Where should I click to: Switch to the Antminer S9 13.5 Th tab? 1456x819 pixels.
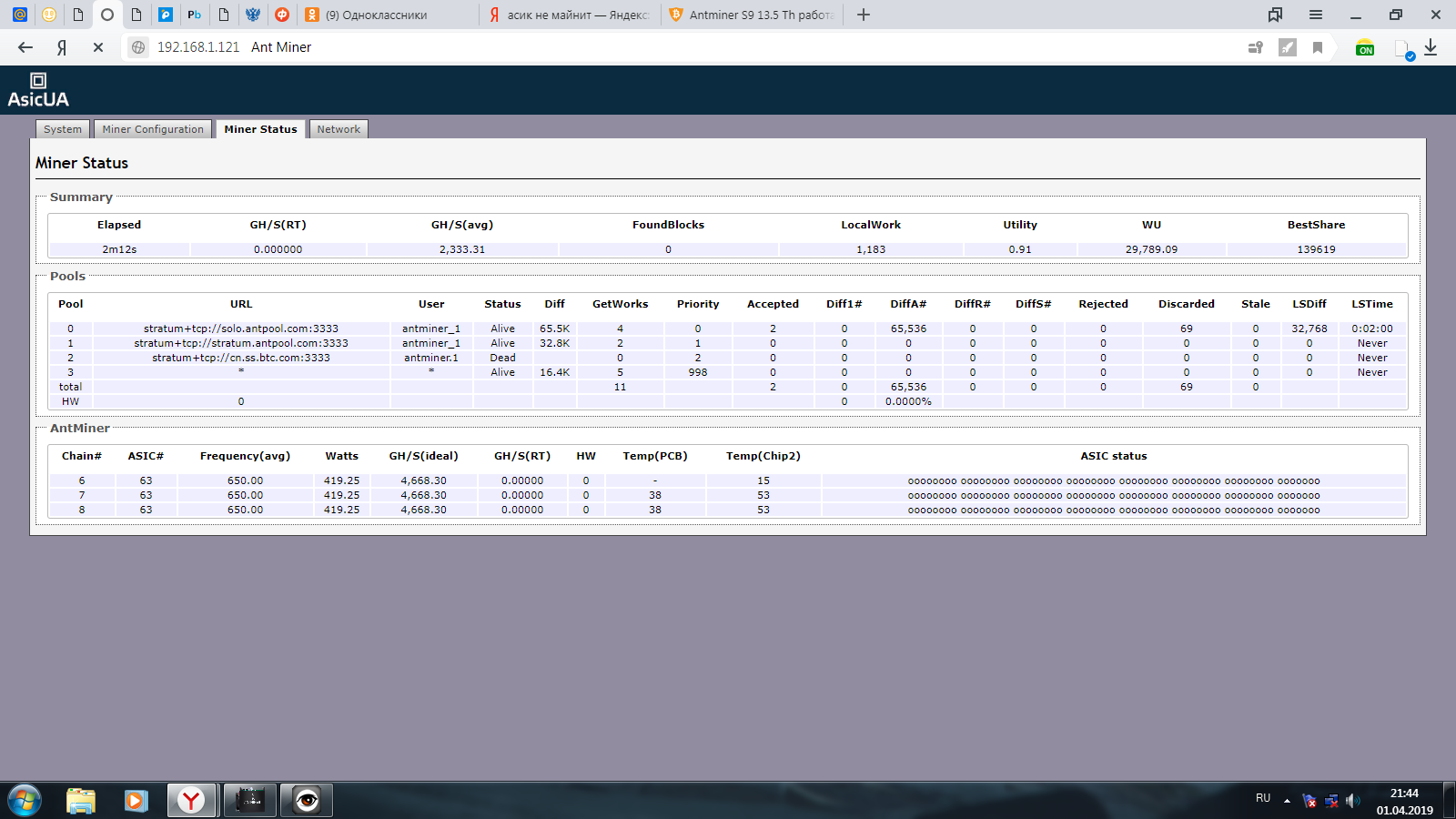click(x=753, y=15)
